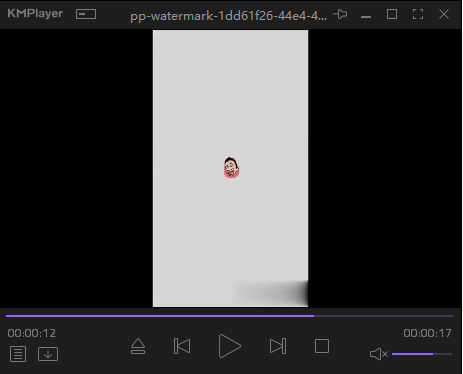Unmute audio via the speaker icon
The width and height of the screenshot is (463, 374).
(x=379, y=354)
